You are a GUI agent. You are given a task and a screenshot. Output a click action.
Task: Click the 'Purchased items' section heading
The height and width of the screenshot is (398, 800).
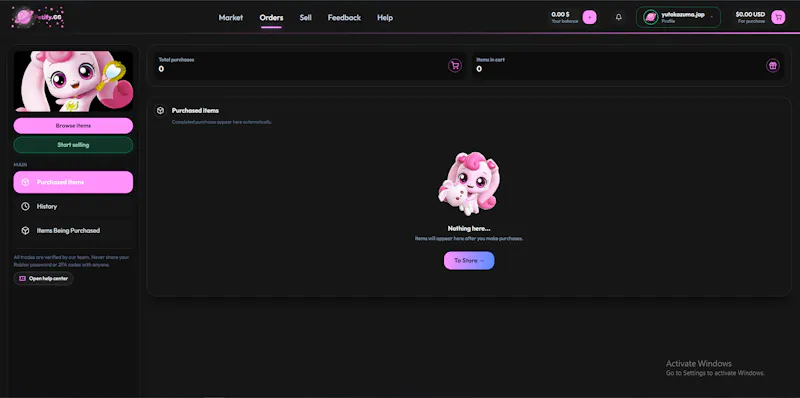tap(195, 111)
